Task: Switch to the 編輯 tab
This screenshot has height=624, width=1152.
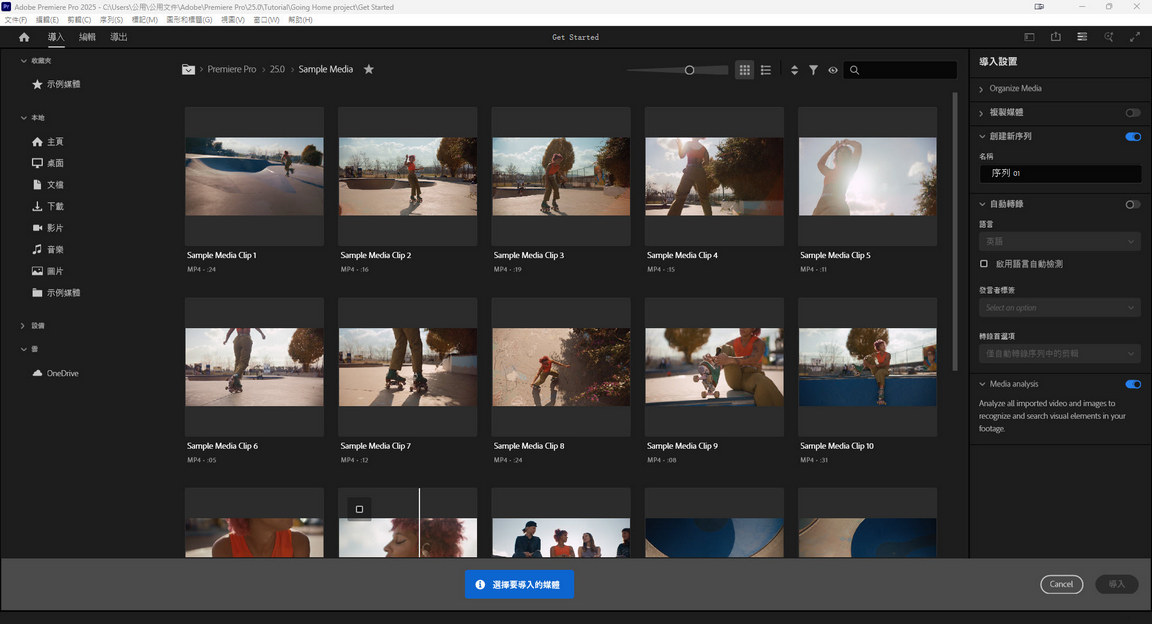Action: coord(86,37)
